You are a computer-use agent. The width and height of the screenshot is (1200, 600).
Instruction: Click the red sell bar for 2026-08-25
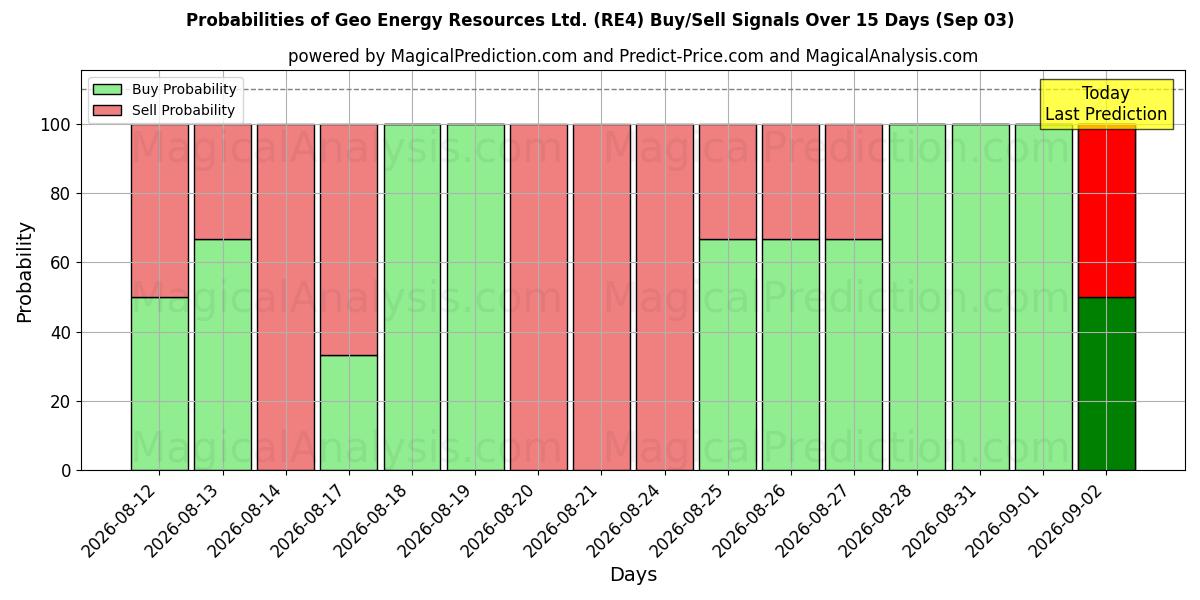coord(728,182)
